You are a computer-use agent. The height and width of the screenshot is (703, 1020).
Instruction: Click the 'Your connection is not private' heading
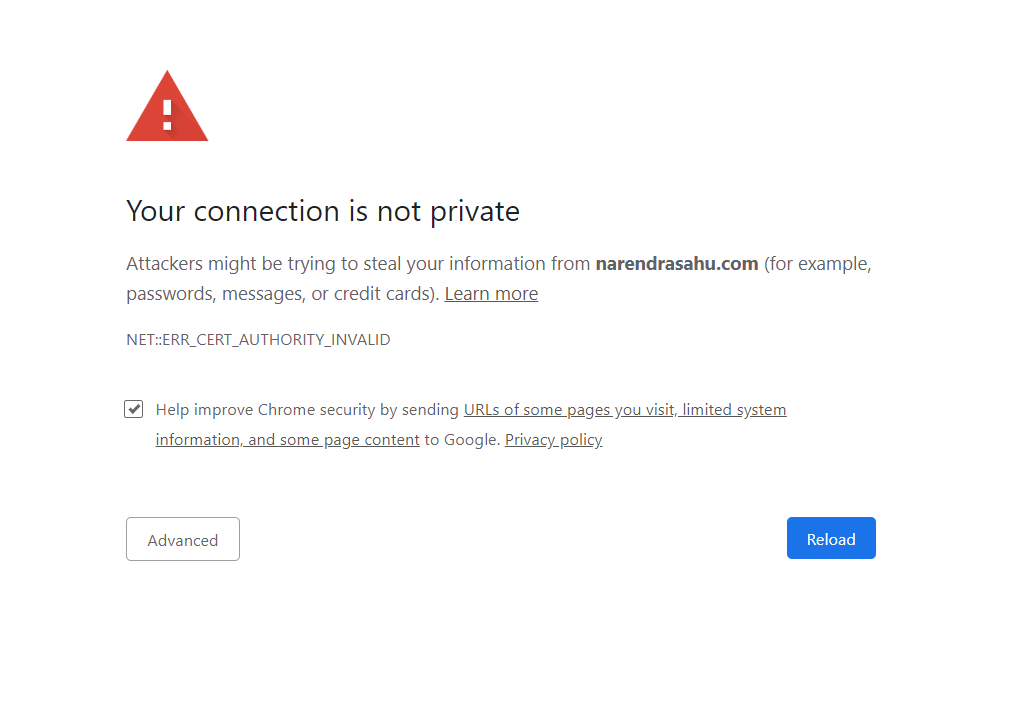[322, 211]
